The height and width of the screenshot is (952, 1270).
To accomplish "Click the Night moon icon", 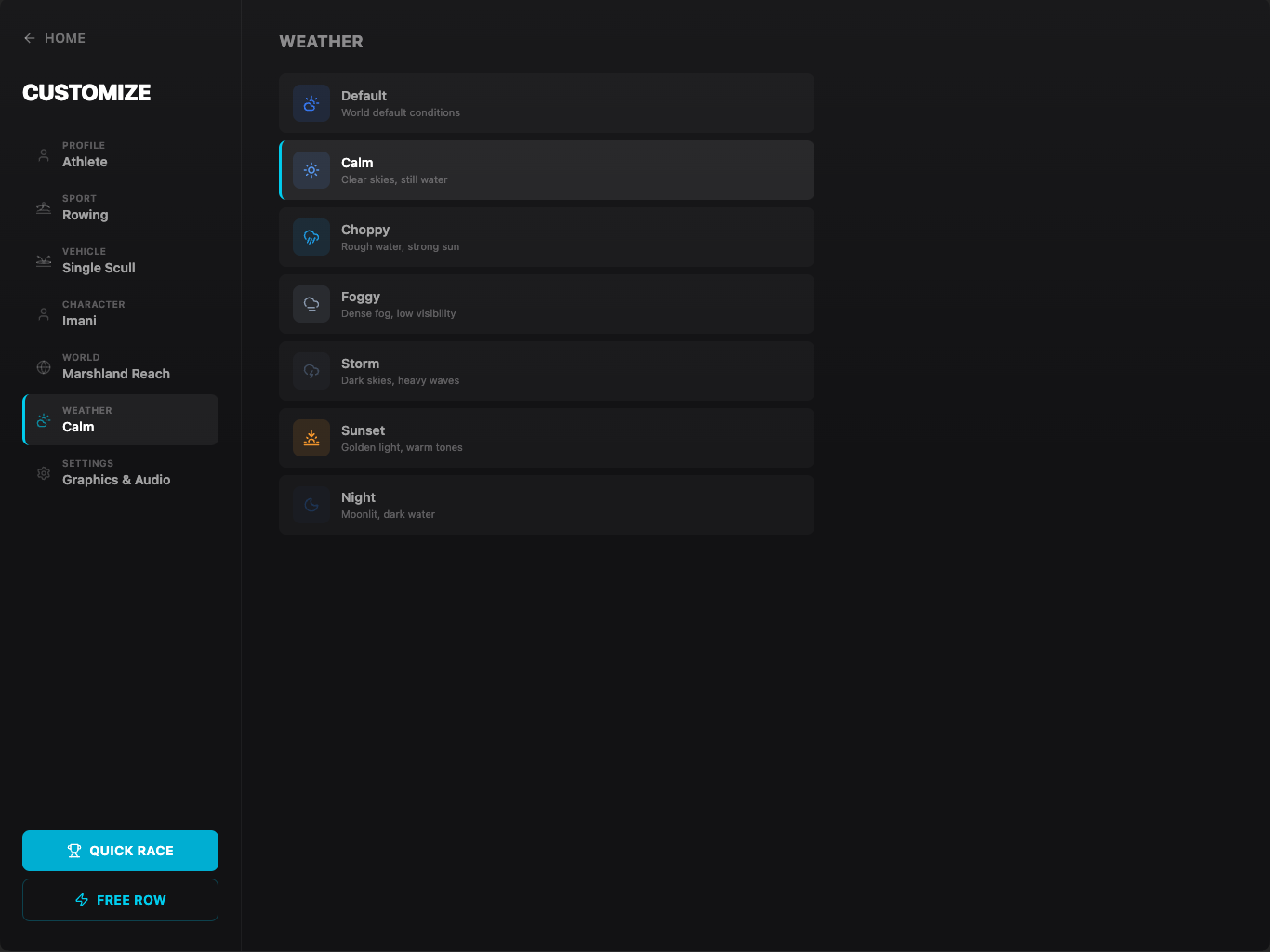I will click(x=311, y=505).
